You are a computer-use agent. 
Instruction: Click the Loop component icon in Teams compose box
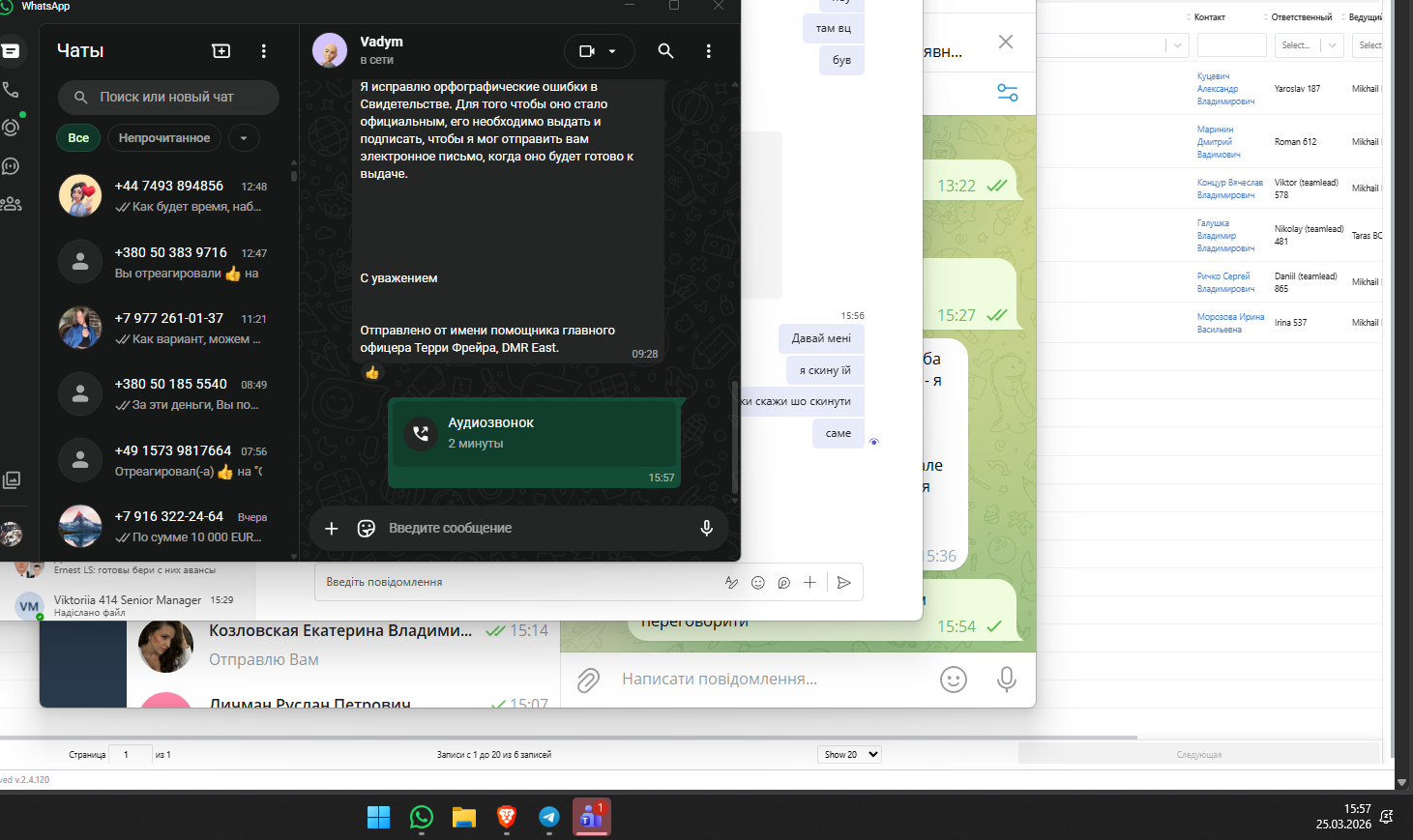point(784,583)
